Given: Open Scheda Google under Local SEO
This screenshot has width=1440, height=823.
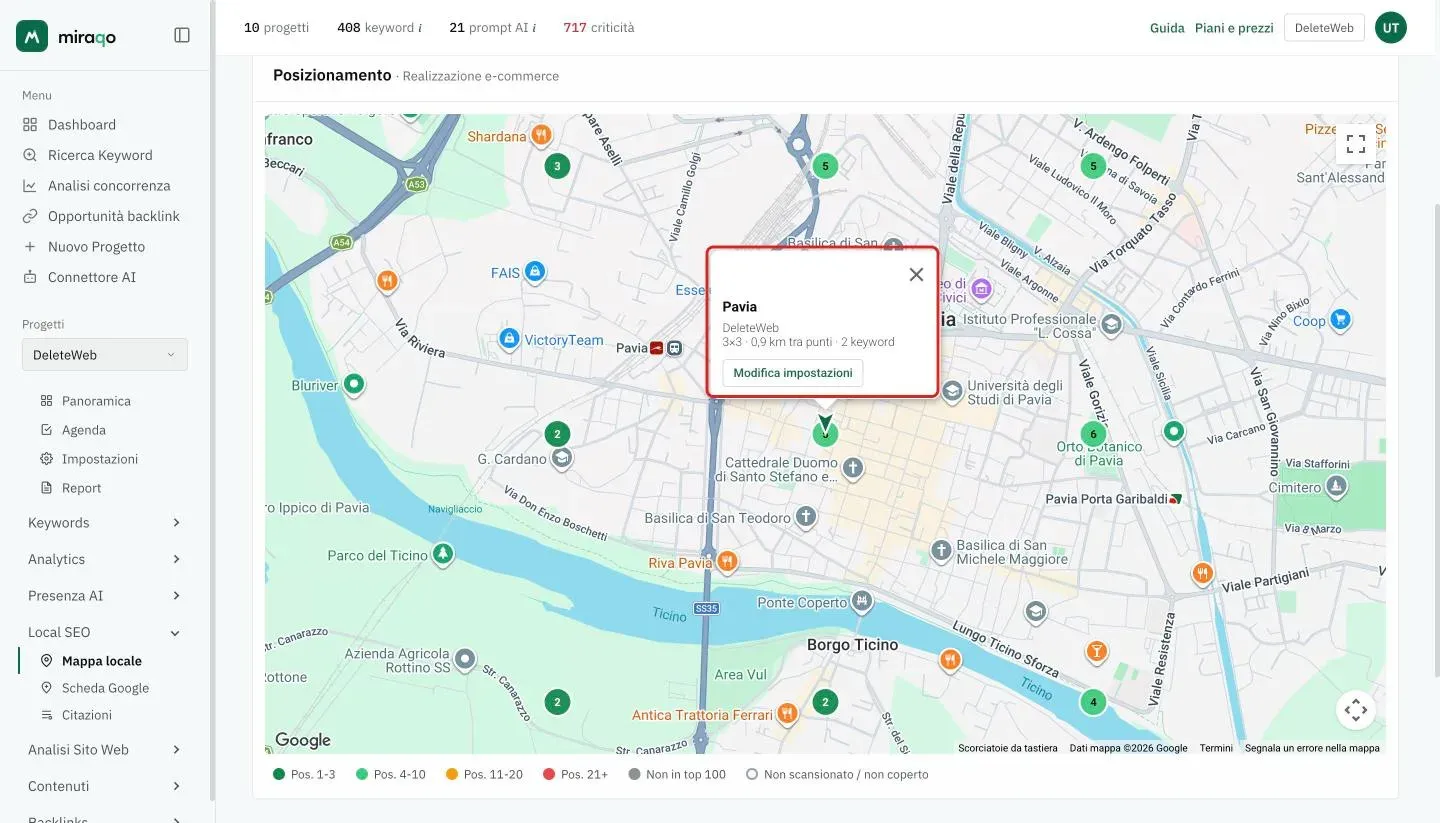Looking at the screenshot, I should point(105,688).
